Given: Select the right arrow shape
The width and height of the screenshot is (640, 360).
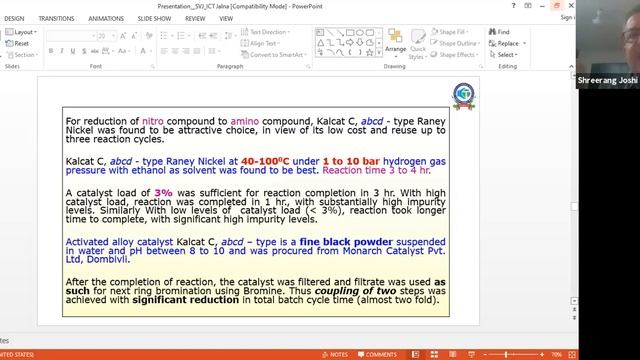Looking at the screenshot, I should (350, 42).
